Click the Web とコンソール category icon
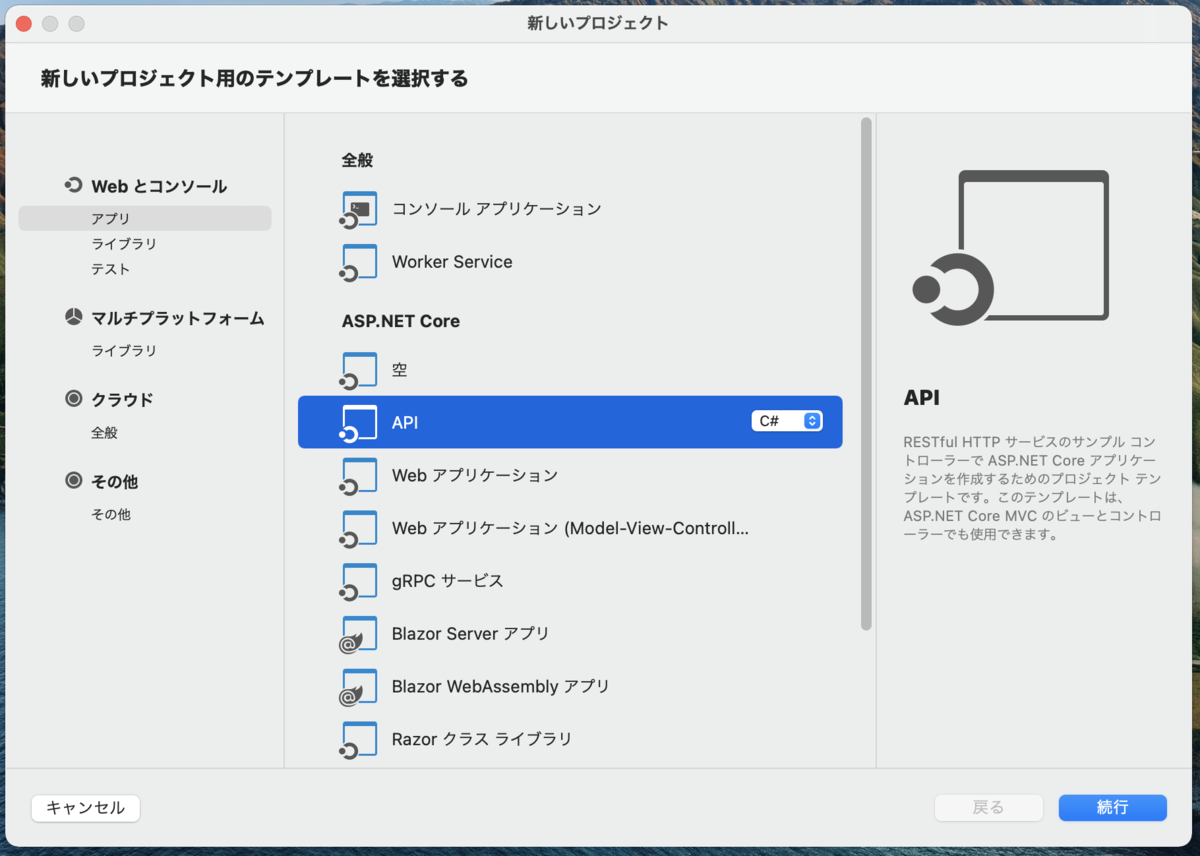 point(73,186)
